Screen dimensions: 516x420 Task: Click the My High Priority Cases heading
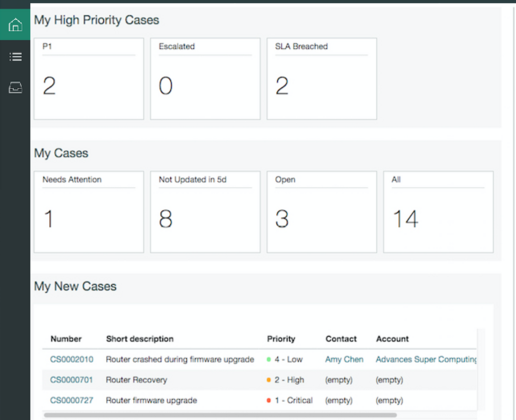(97, 20)
